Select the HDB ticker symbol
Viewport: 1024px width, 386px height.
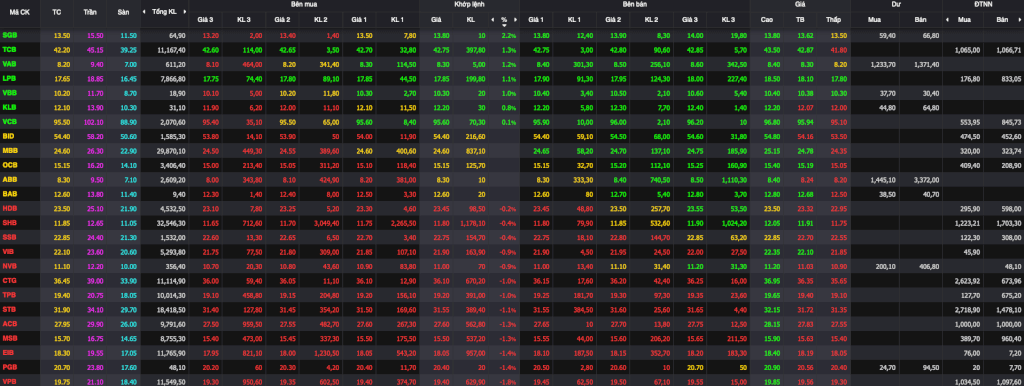point(10,208)
